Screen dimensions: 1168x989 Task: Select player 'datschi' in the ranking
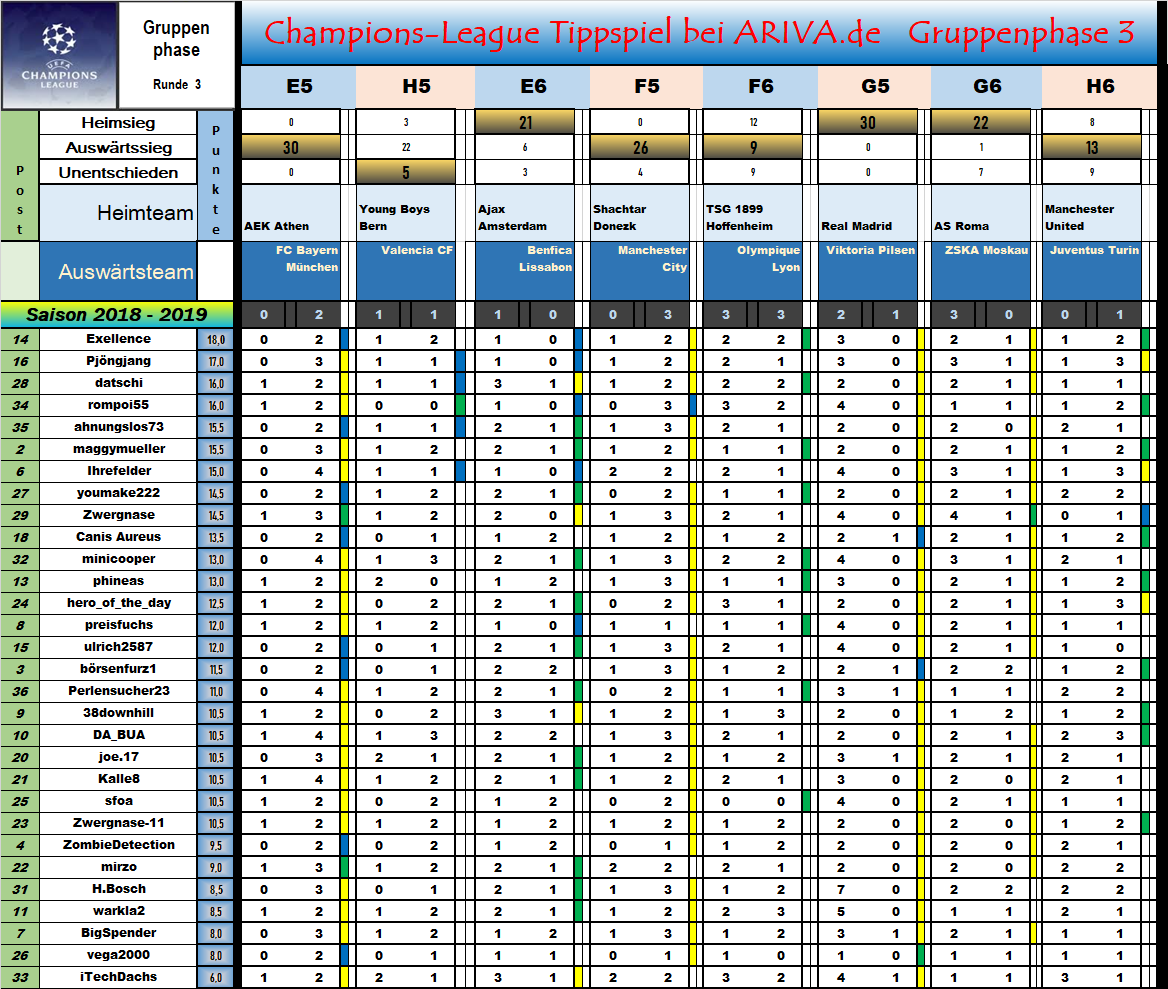coord(118,383)
